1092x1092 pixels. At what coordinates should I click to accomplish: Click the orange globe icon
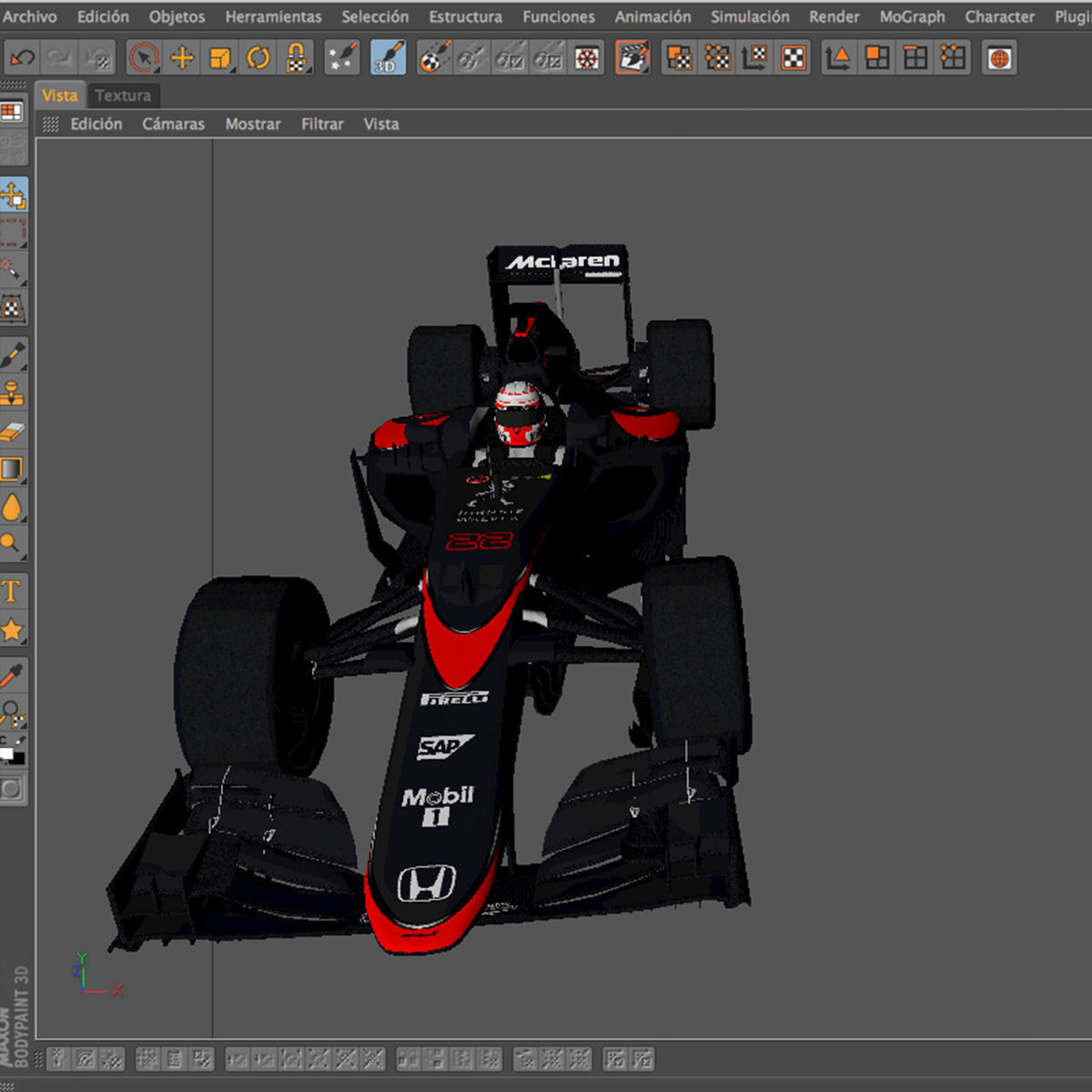[1000, 59]
